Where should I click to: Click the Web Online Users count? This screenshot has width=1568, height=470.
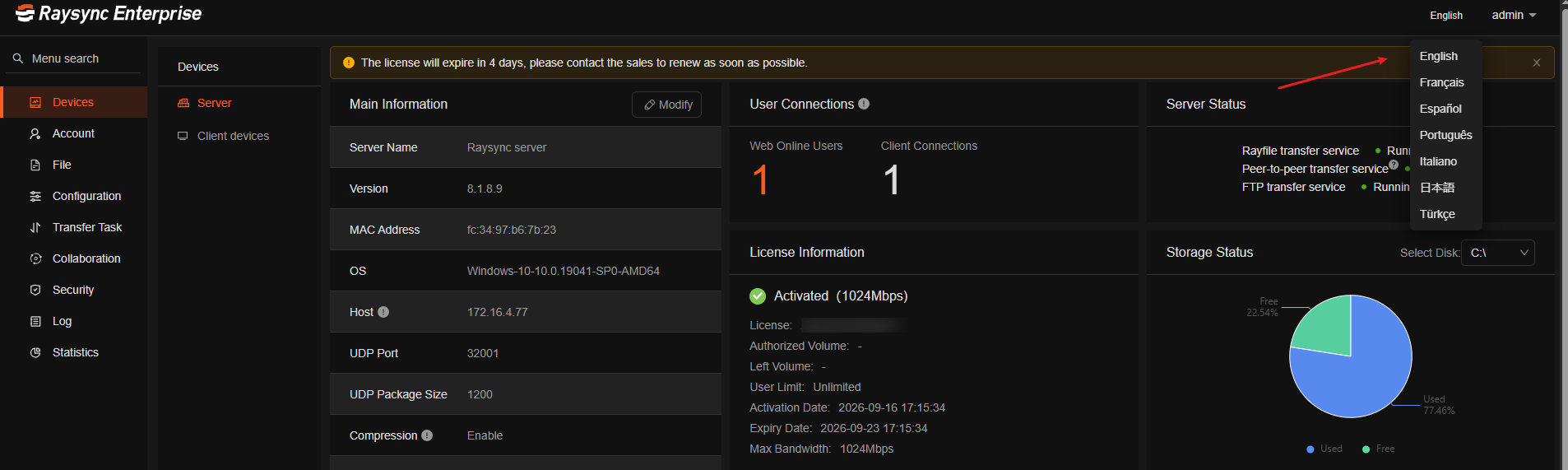tap(760, 179)
